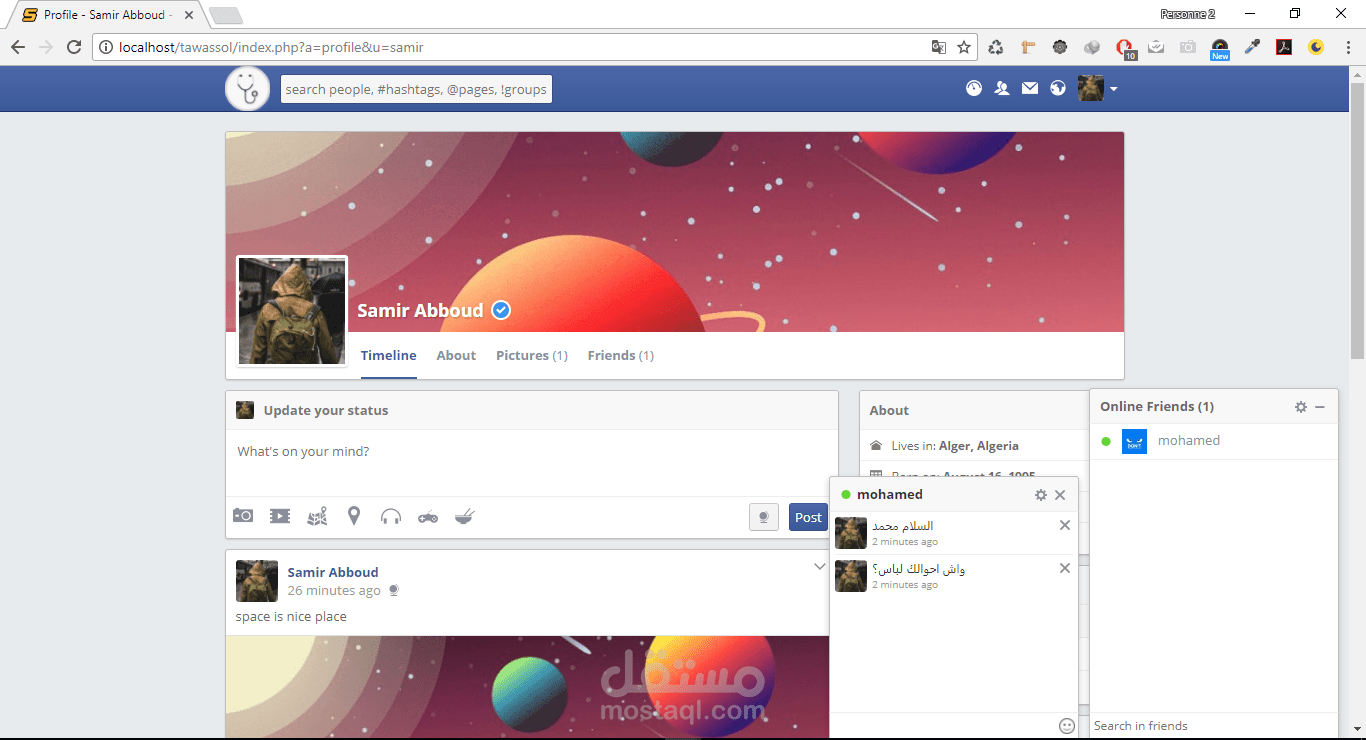The image size is (1366, 740).
Task: Open the recycle arrows extension
Action: (x=996, y=47)
